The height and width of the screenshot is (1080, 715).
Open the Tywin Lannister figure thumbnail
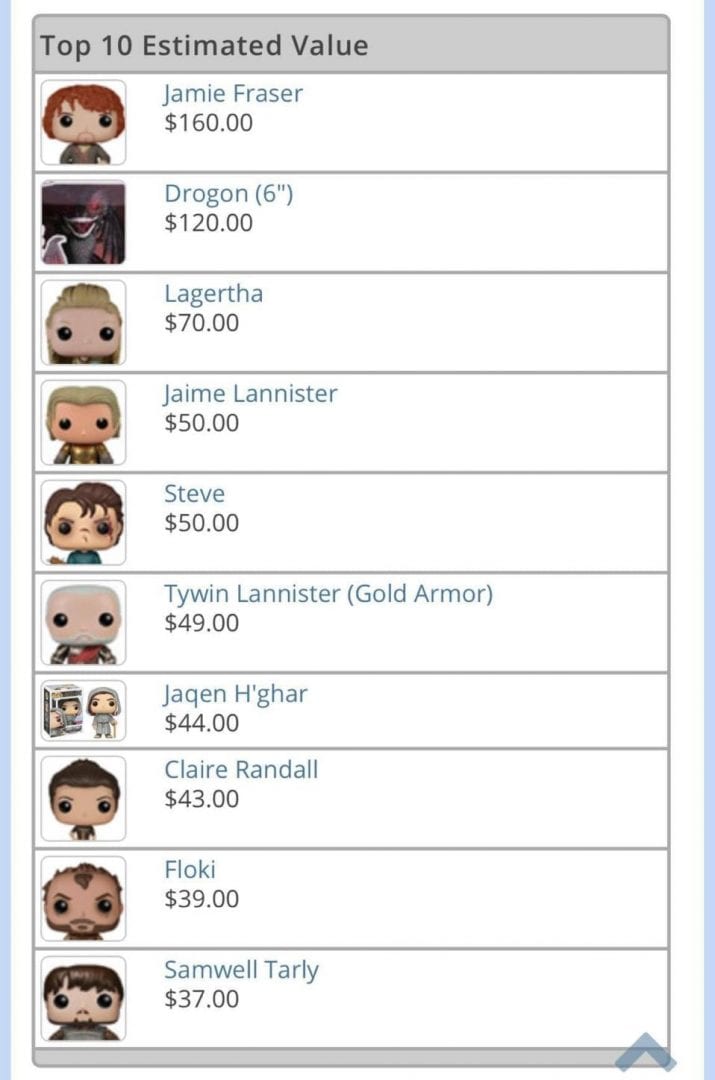point(83,622)
